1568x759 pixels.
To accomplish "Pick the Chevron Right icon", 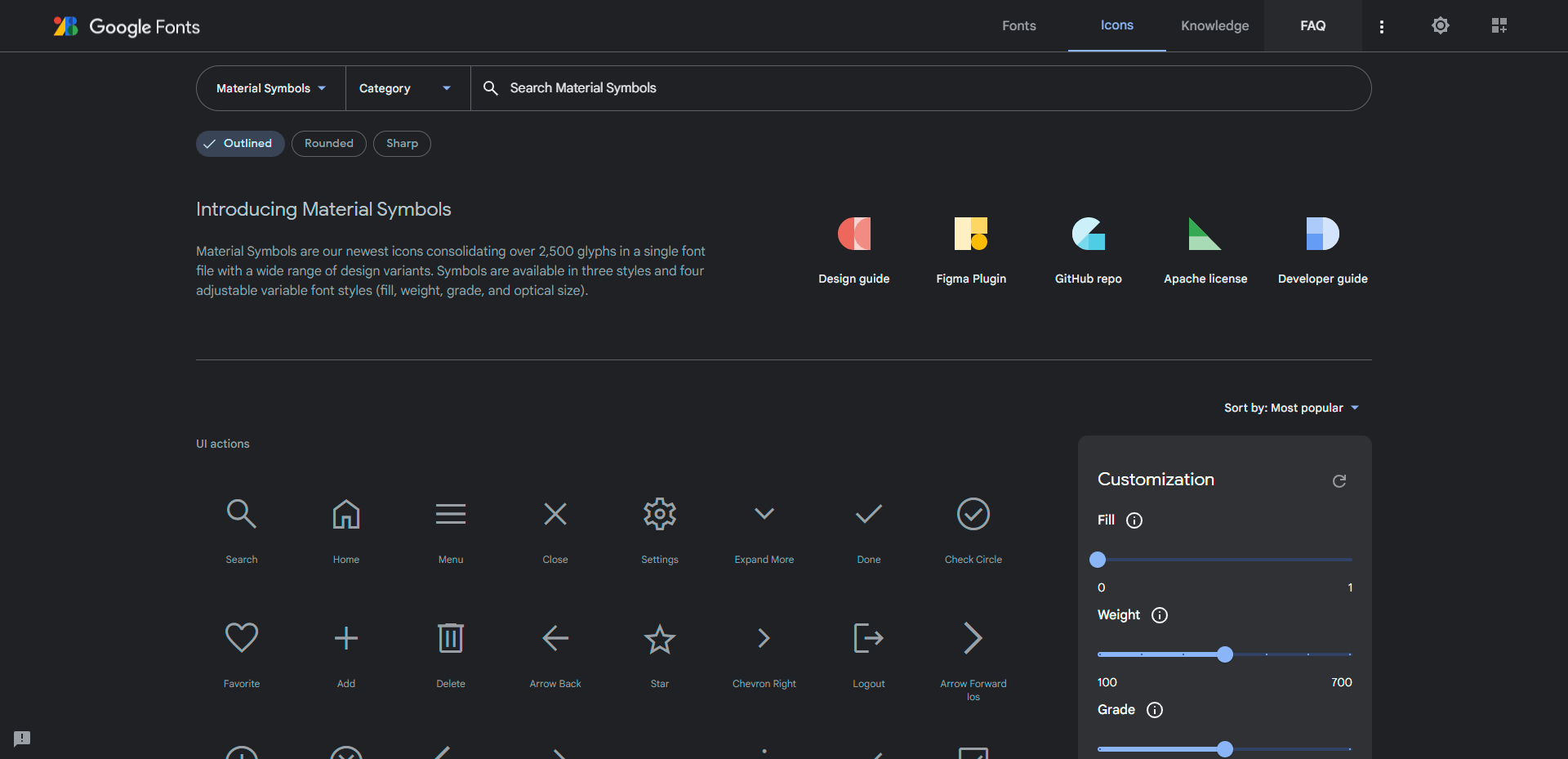I will click(764, 638).
